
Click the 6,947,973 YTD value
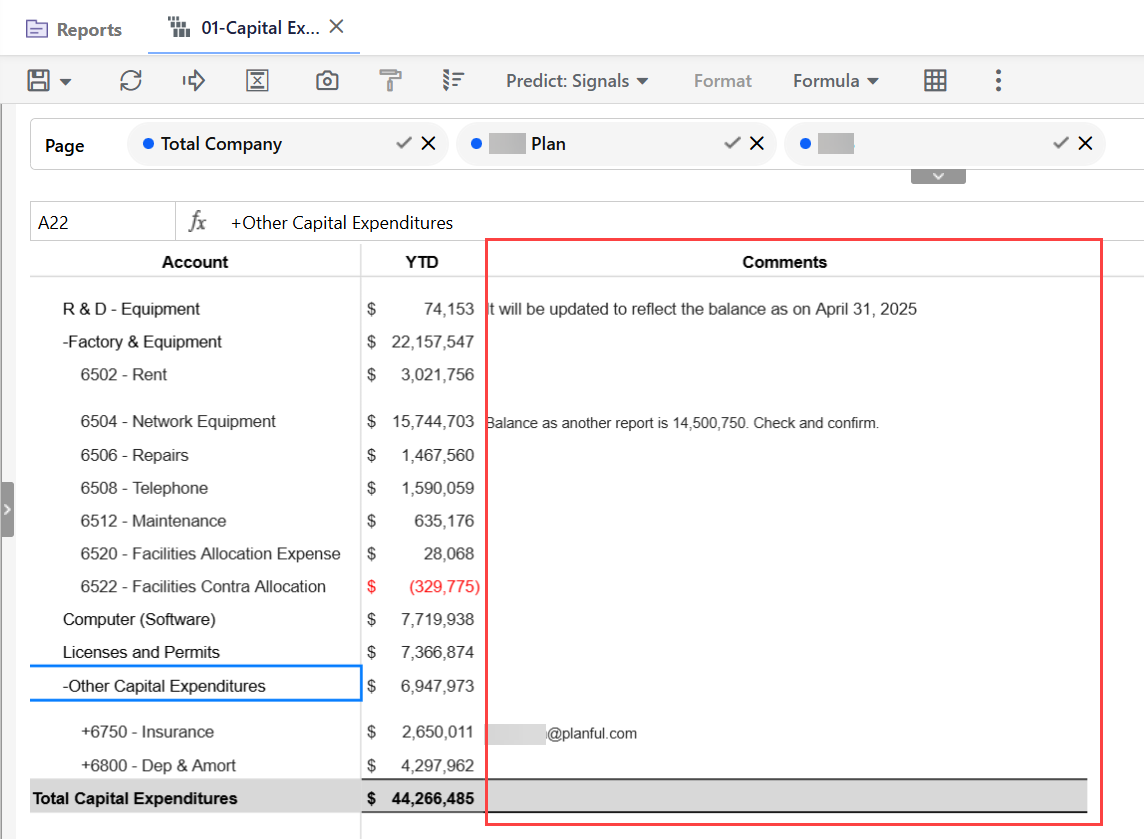point(437,686)
